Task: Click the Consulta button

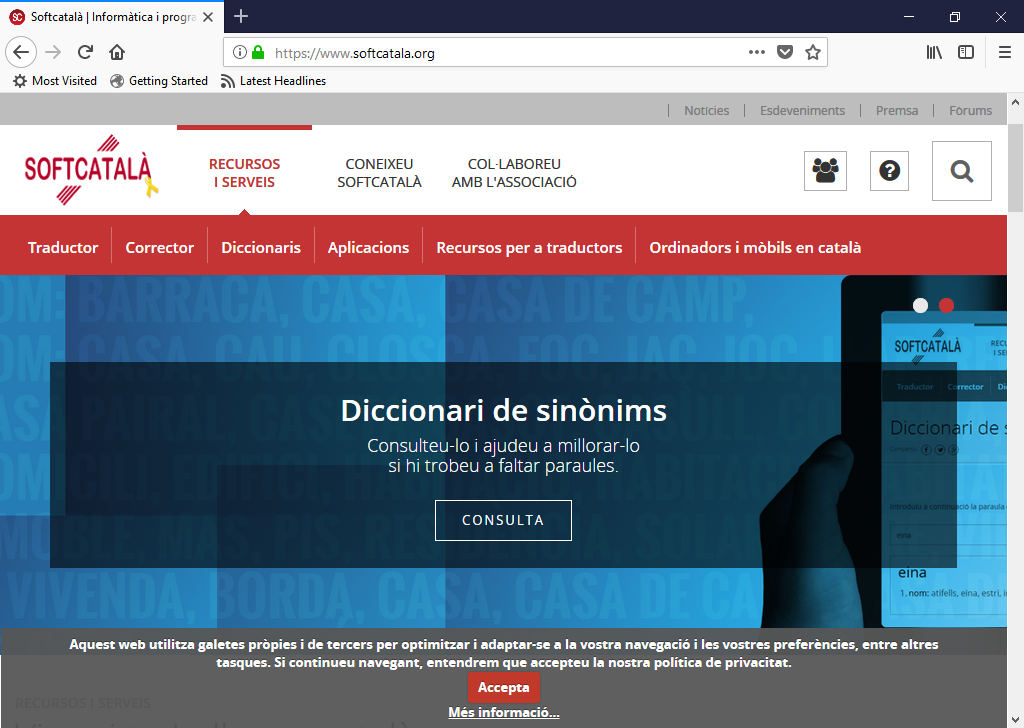Action: point(503,520)
